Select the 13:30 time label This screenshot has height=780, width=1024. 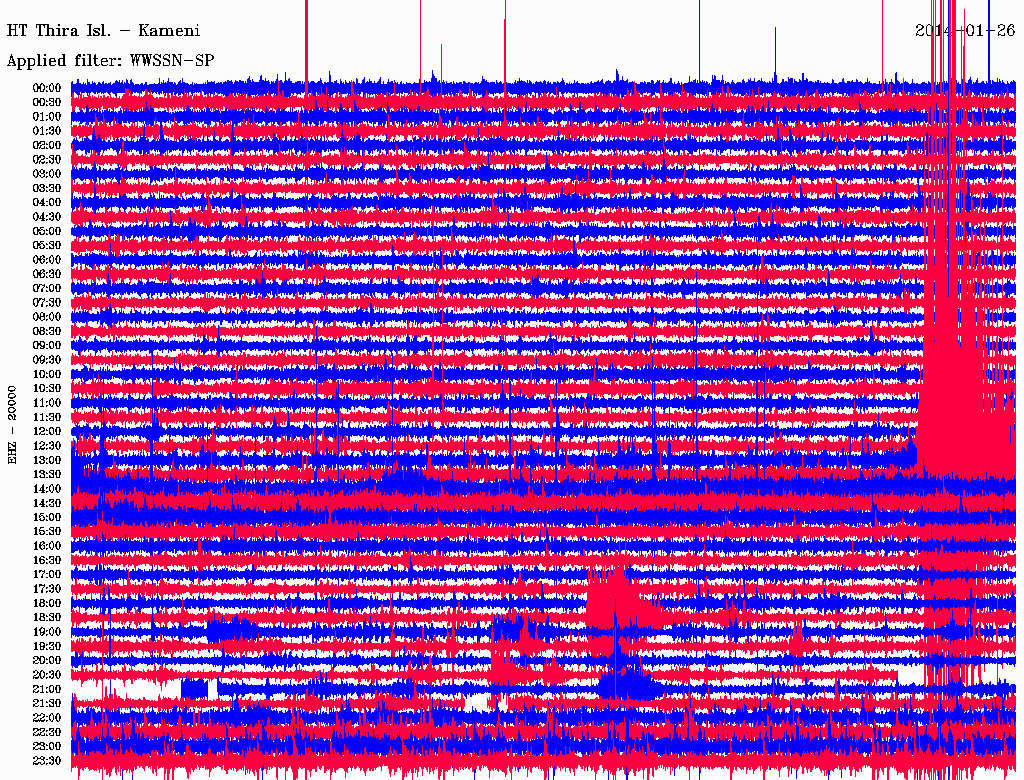tap(47, 474)
